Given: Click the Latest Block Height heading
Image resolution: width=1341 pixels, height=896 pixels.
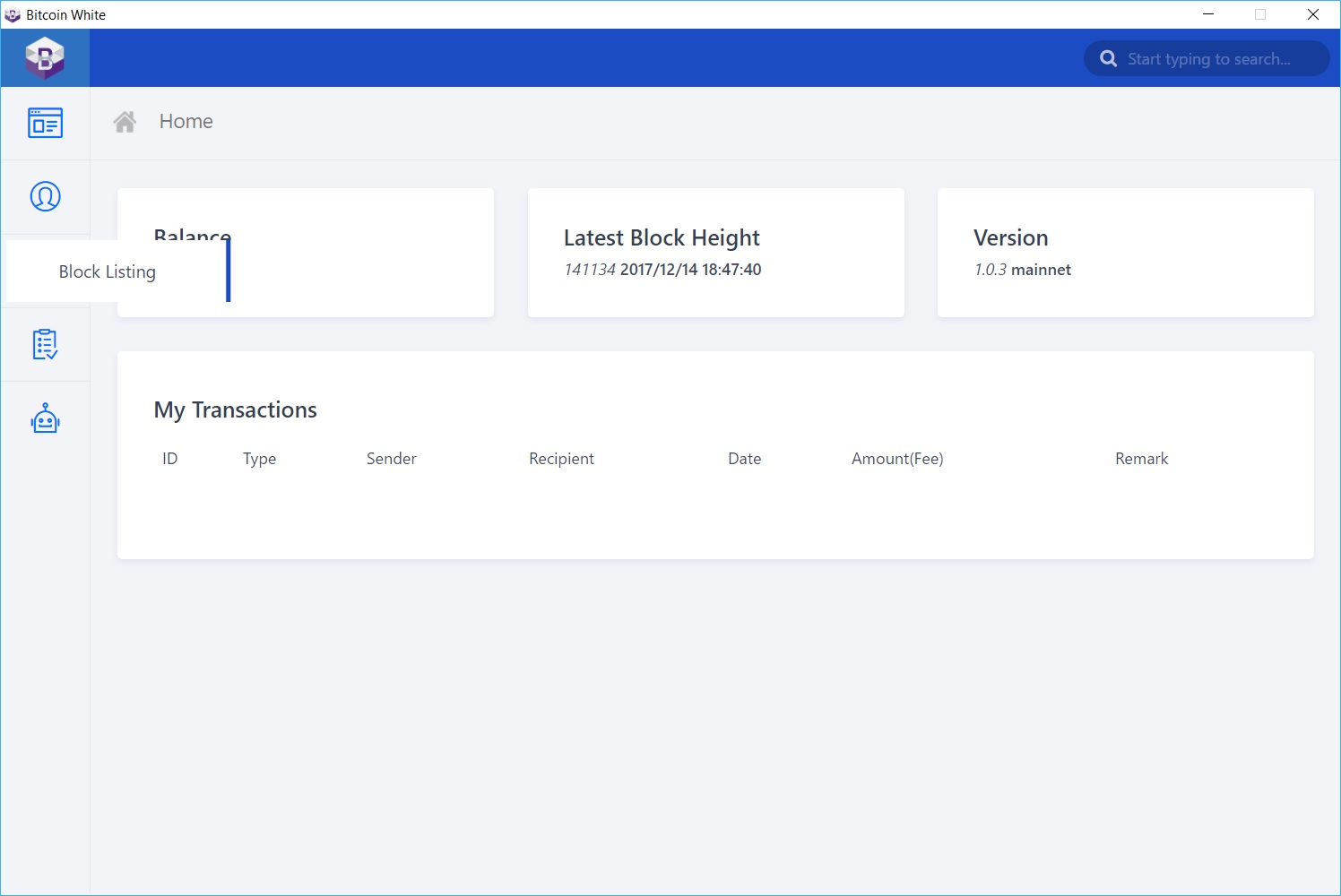Looking at the screenshot, I should coord(662,238).
